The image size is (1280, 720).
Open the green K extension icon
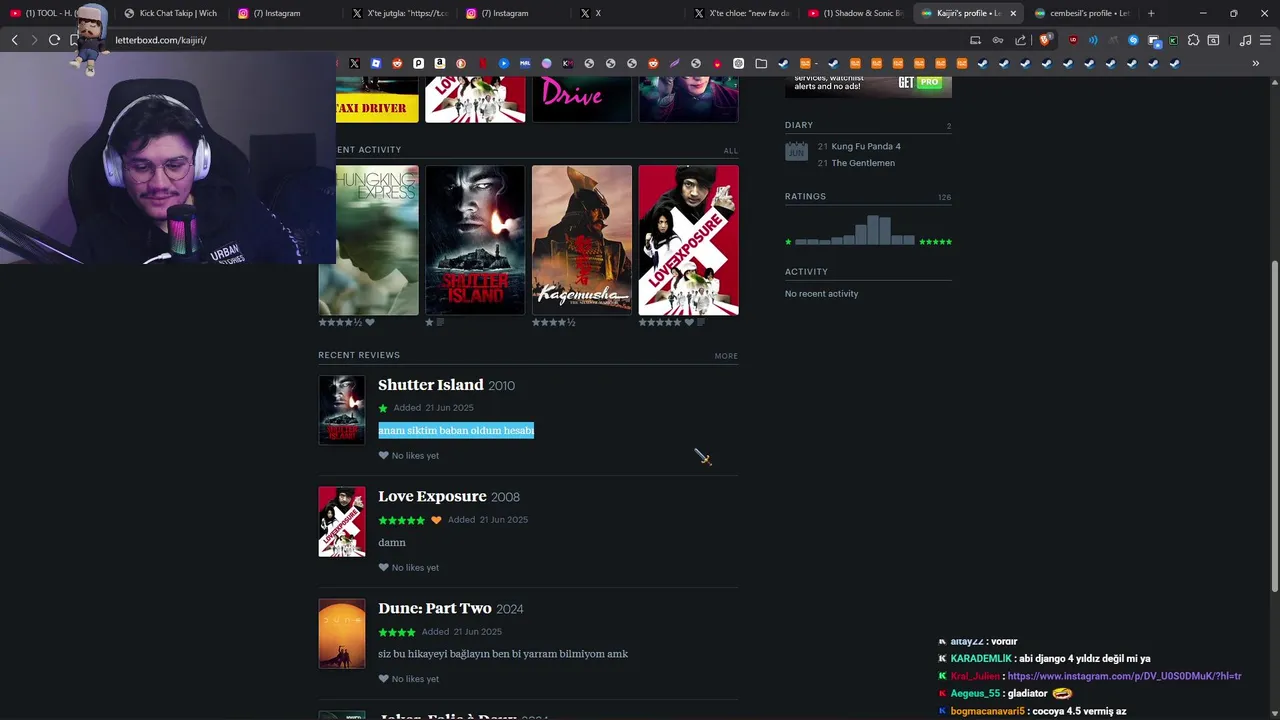[x=1173, y=40]
